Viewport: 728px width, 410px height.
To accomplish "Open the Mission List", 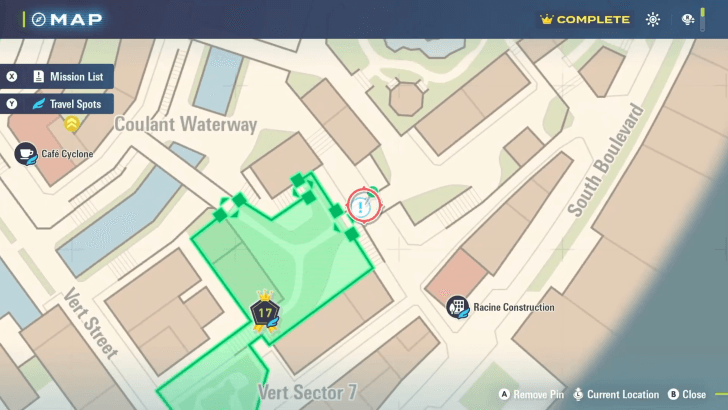I will click(57, 77).
